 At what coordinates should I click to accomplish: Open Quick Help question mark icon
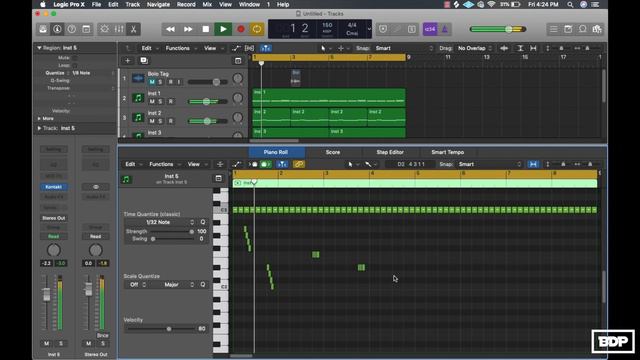[x=71, y=29]
